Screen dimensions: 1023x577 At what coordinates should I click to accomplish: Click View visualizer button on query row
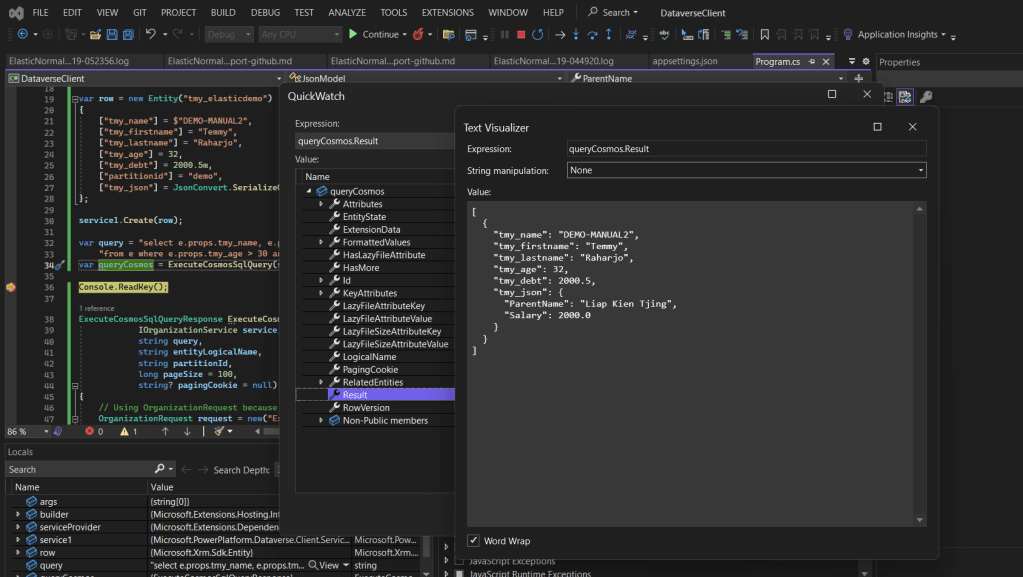coord(324,565)
